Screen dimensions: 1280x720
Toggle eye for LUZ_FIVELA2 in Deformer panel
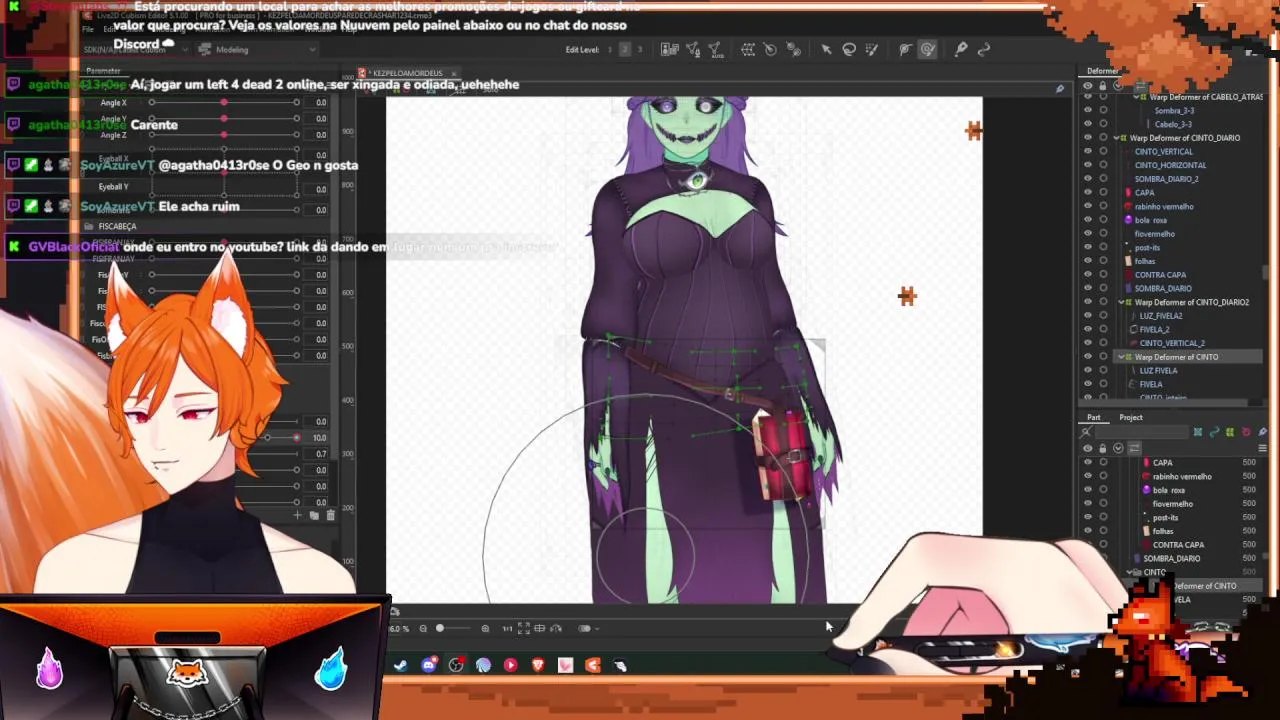(1088, 315)
